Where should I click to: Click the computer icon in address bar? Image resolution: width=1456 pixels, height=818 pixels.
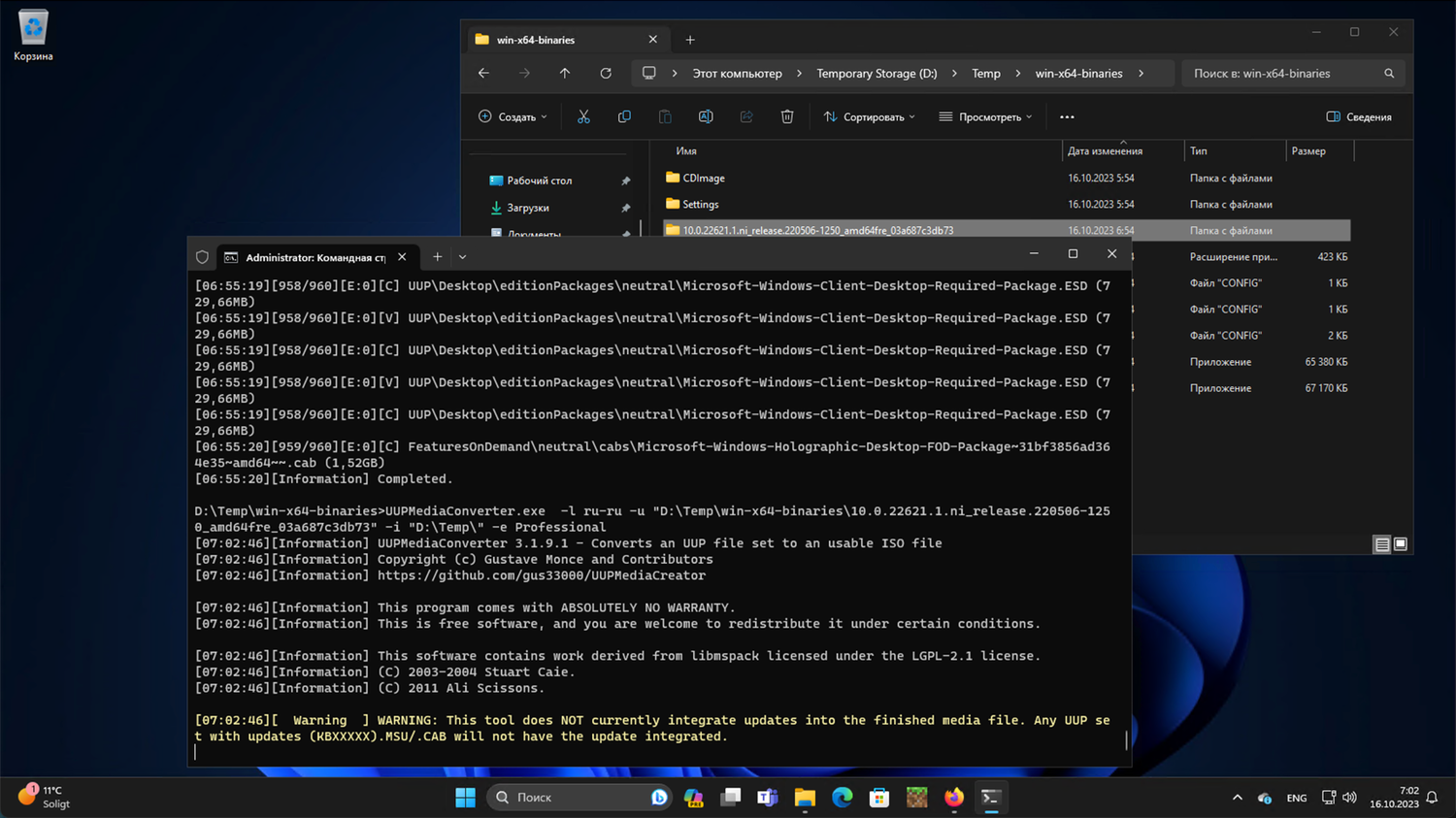(x=649, y=73)
